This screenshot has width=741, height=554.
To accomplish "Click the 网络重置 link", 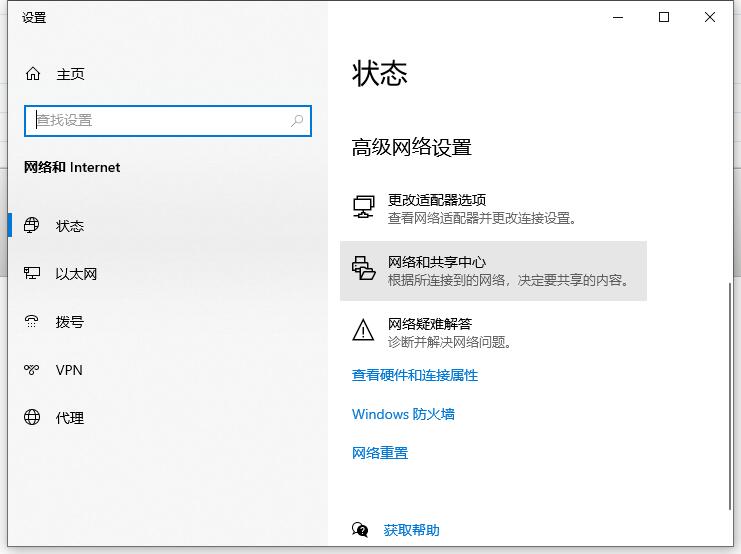I will pos(380,453).
